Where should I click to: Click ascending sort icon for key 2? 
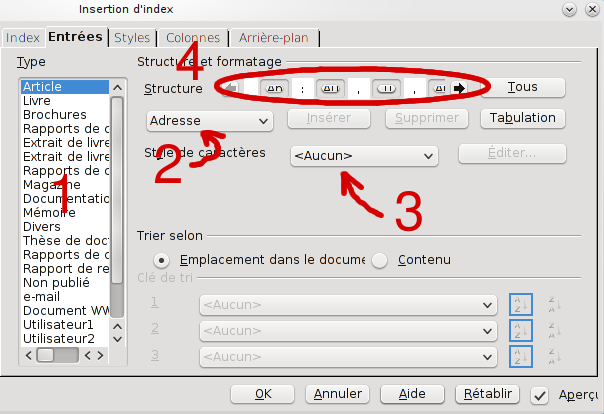(520, 330)
